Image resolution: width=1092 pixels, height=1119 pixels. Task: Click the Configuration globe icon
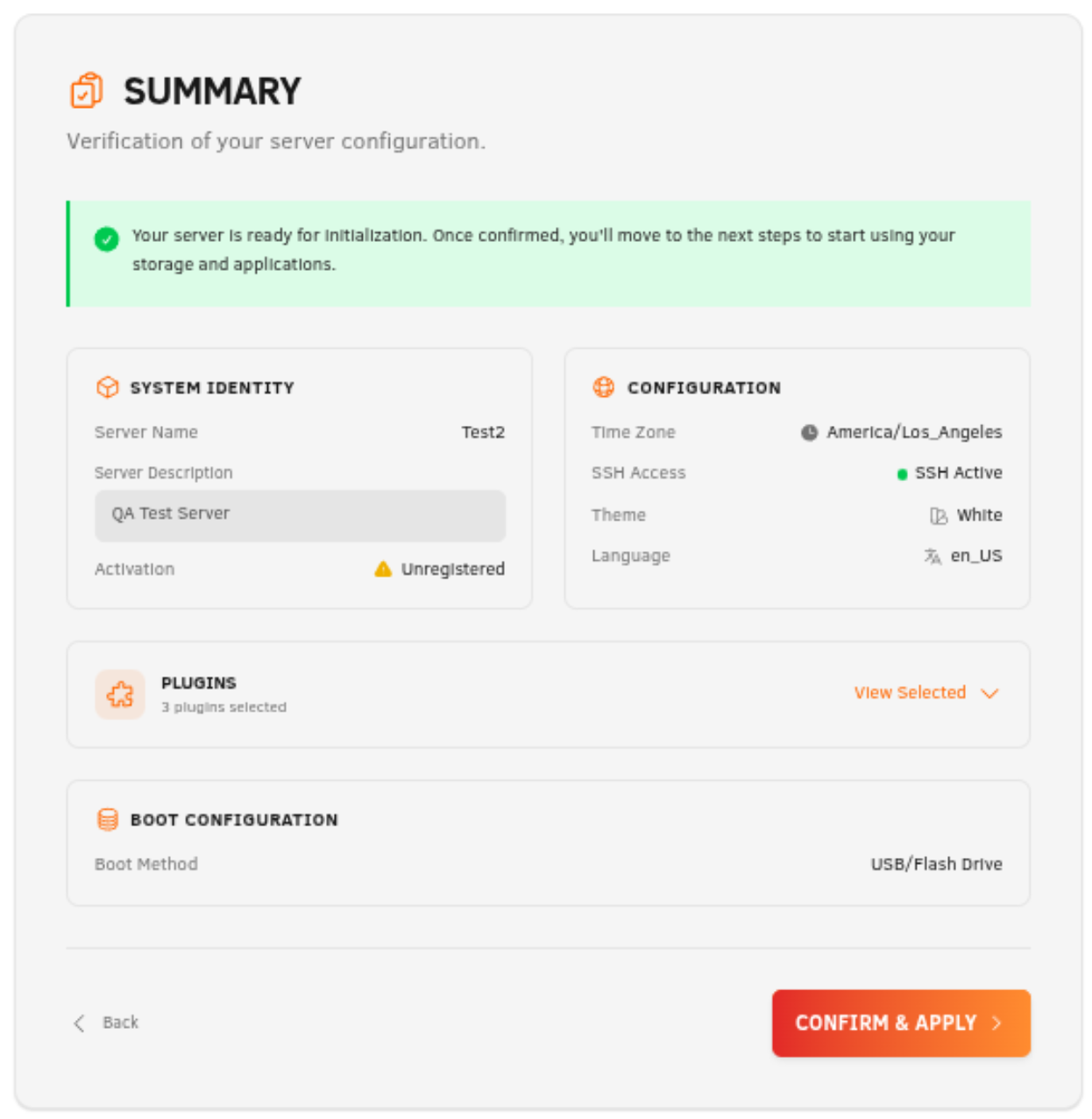coord(604,387)
